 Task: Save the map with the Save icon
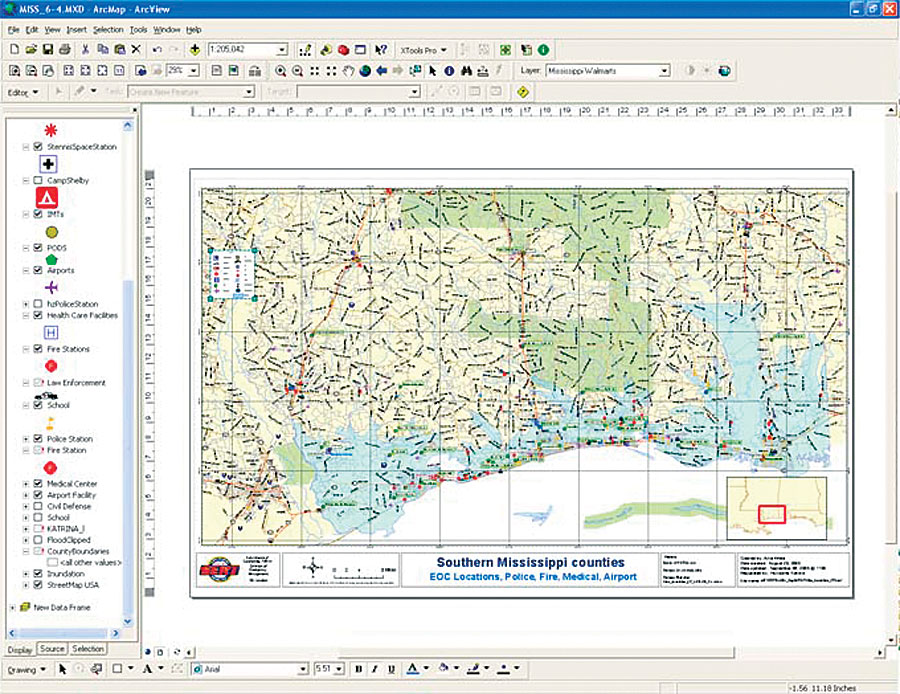tap(48, 50)
